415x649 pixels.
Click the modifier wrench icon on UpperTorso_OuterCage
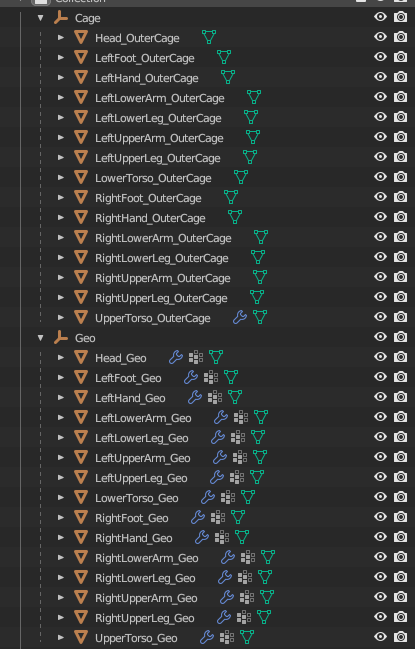pyautogui.click(x=240, y=317)
